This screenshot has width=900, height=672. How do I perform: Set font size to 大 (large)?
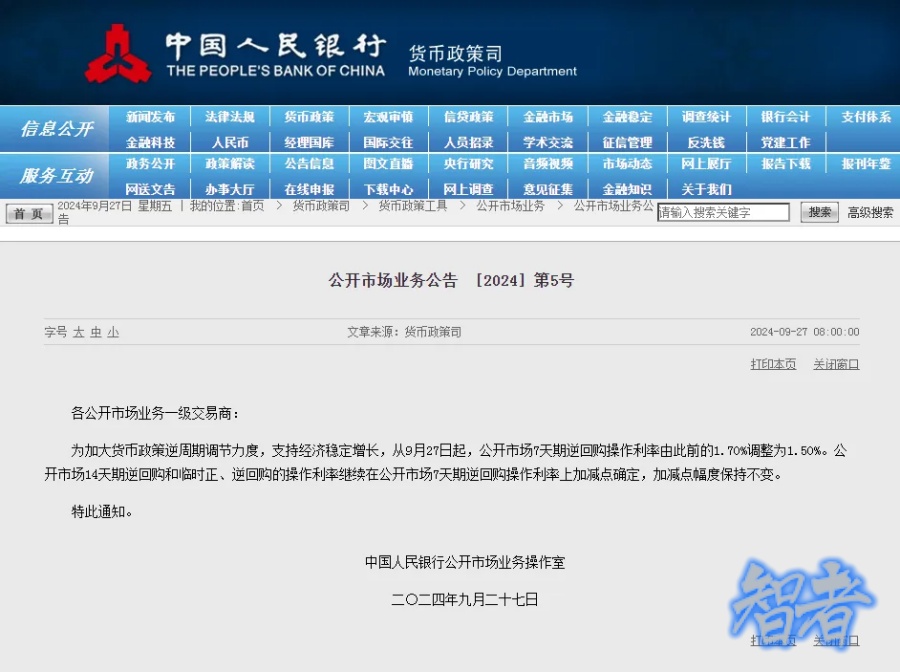click(77, 331)
